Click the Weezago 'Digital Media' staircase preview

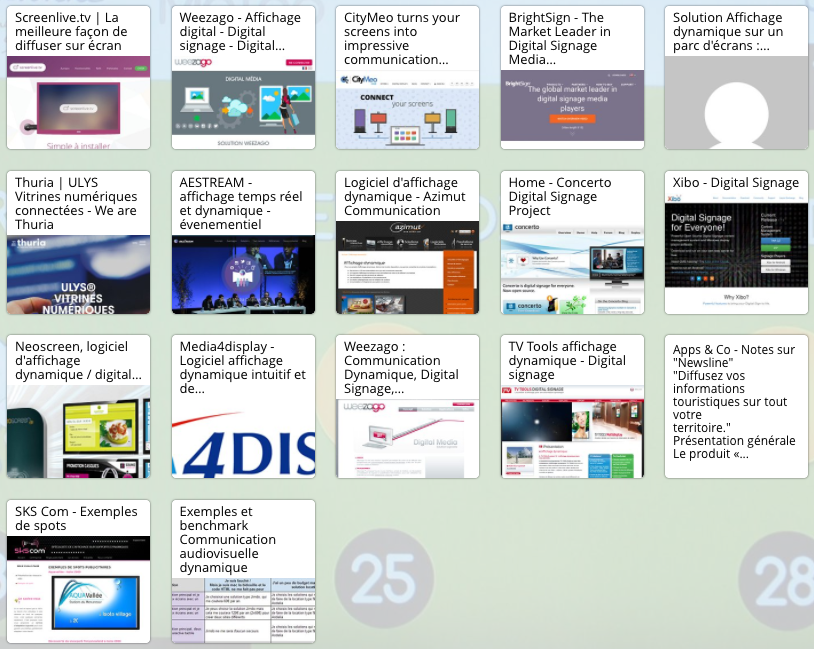point(408,439)
